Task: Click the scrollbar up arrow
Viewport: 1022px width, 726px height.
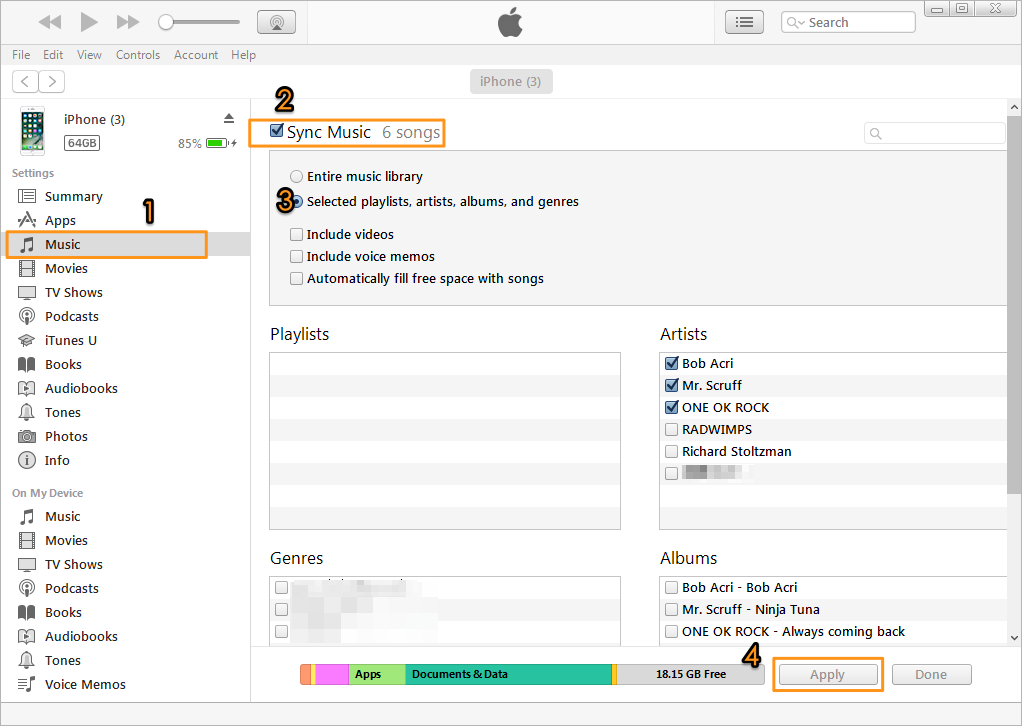Action: click(x=1014, y=107)
